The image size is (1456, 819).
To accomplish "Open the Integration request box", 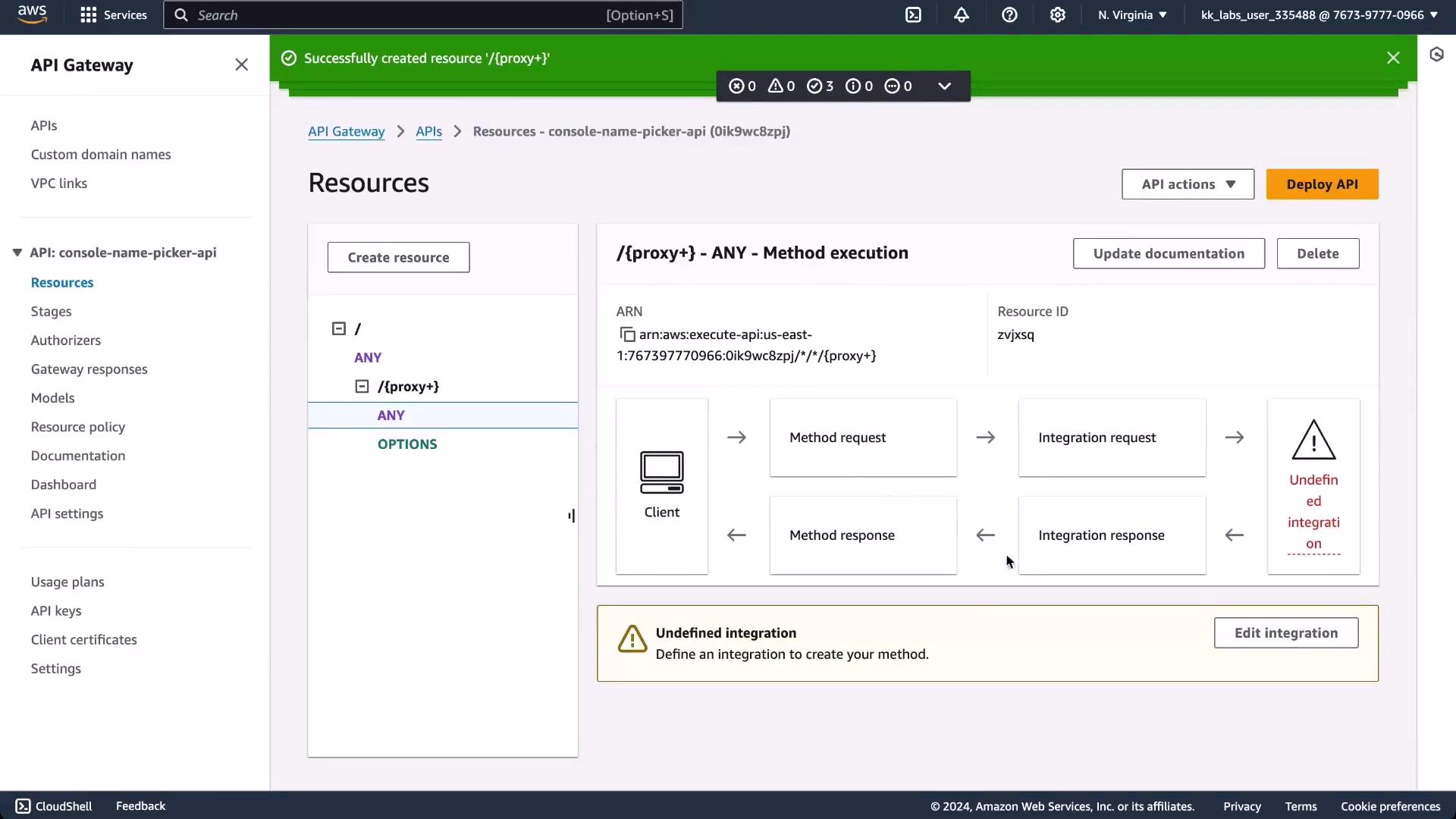I will [1112, 438].
